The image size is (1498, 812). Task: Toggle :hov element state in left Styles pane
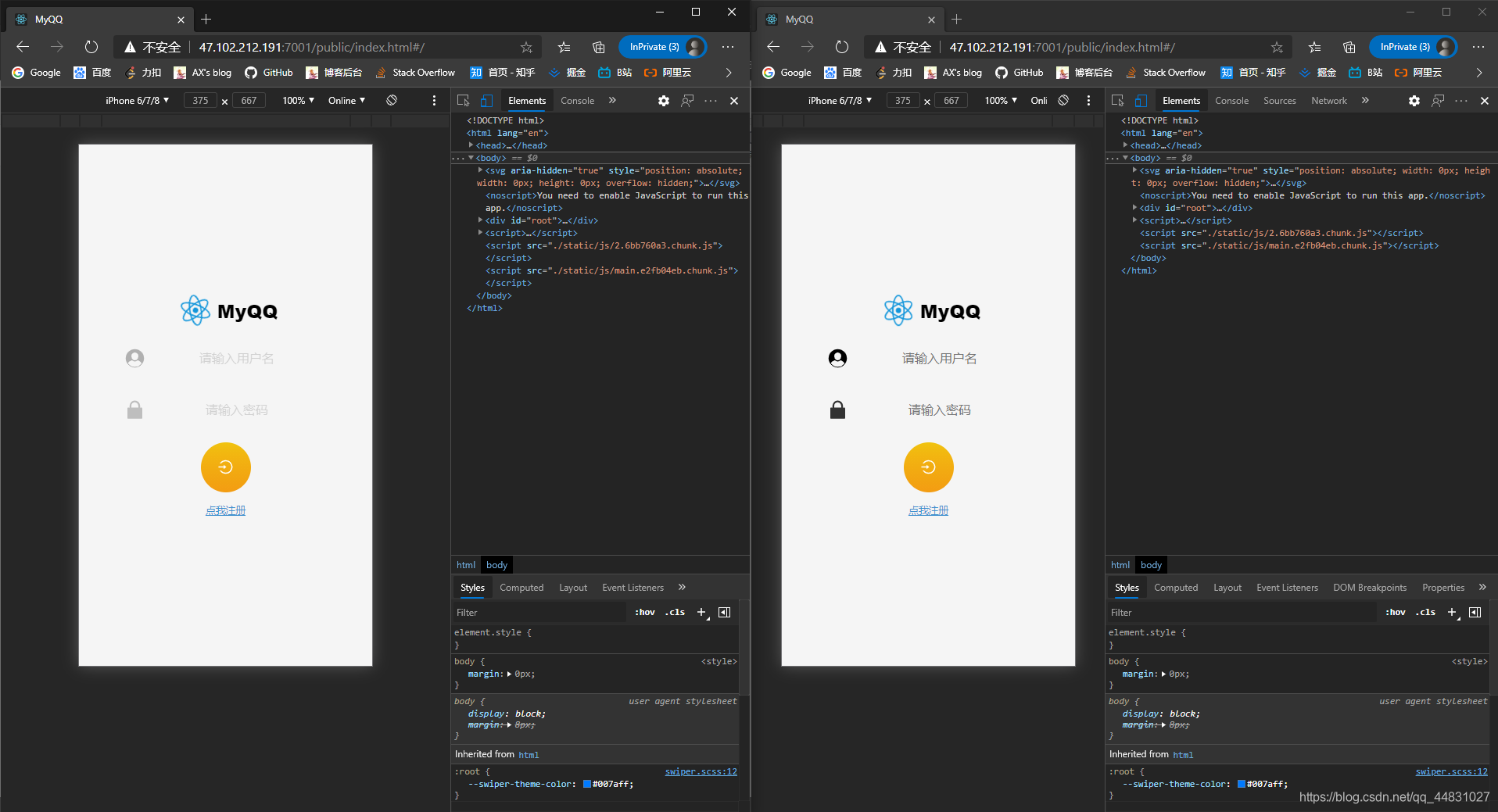(645, 612)
